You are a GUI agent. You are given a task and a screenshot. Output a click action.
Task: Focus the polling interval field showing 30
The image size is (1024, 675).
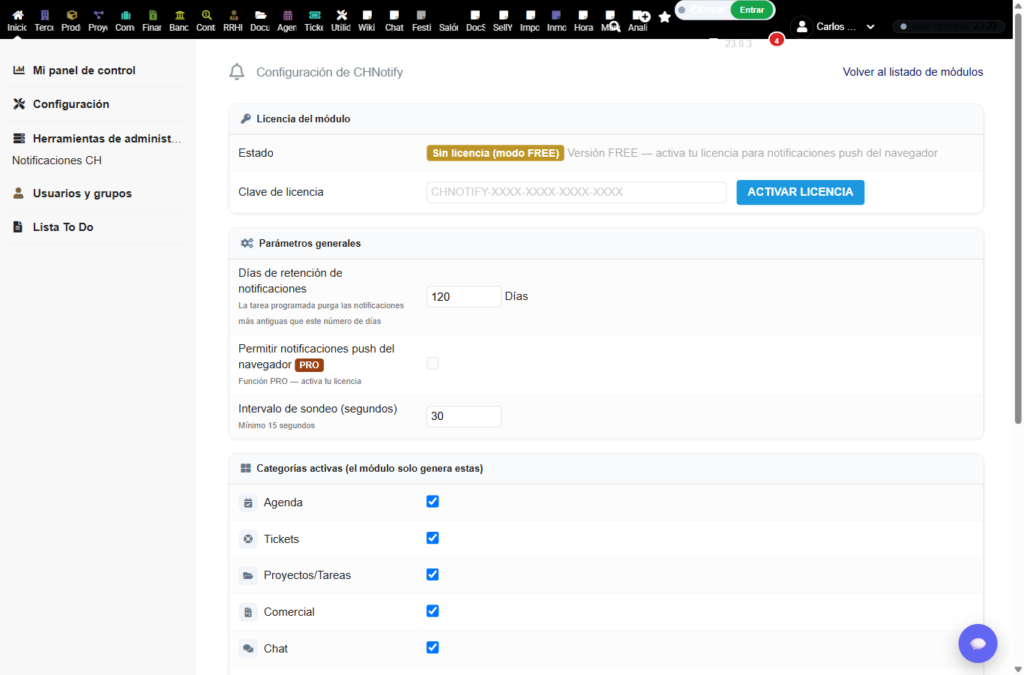point(464,416)
